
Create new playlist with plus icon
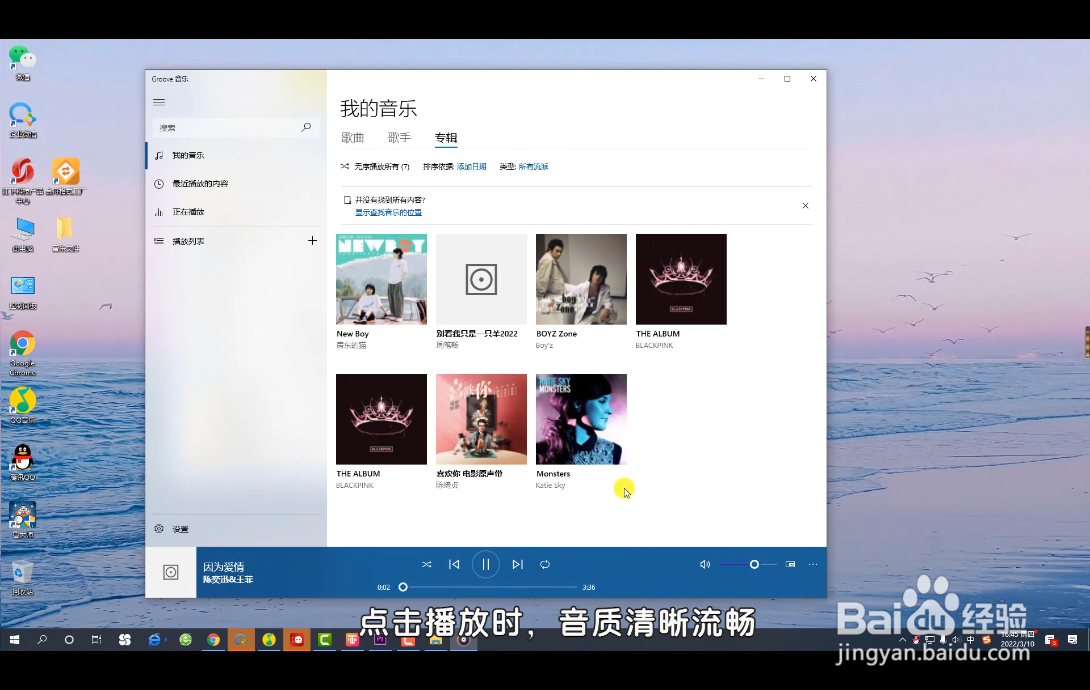(312, 240)
